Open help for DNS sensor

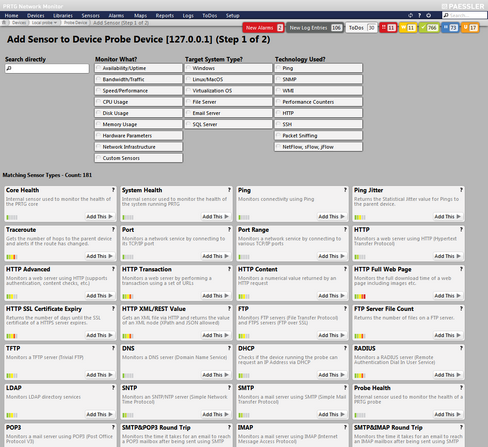229,348
